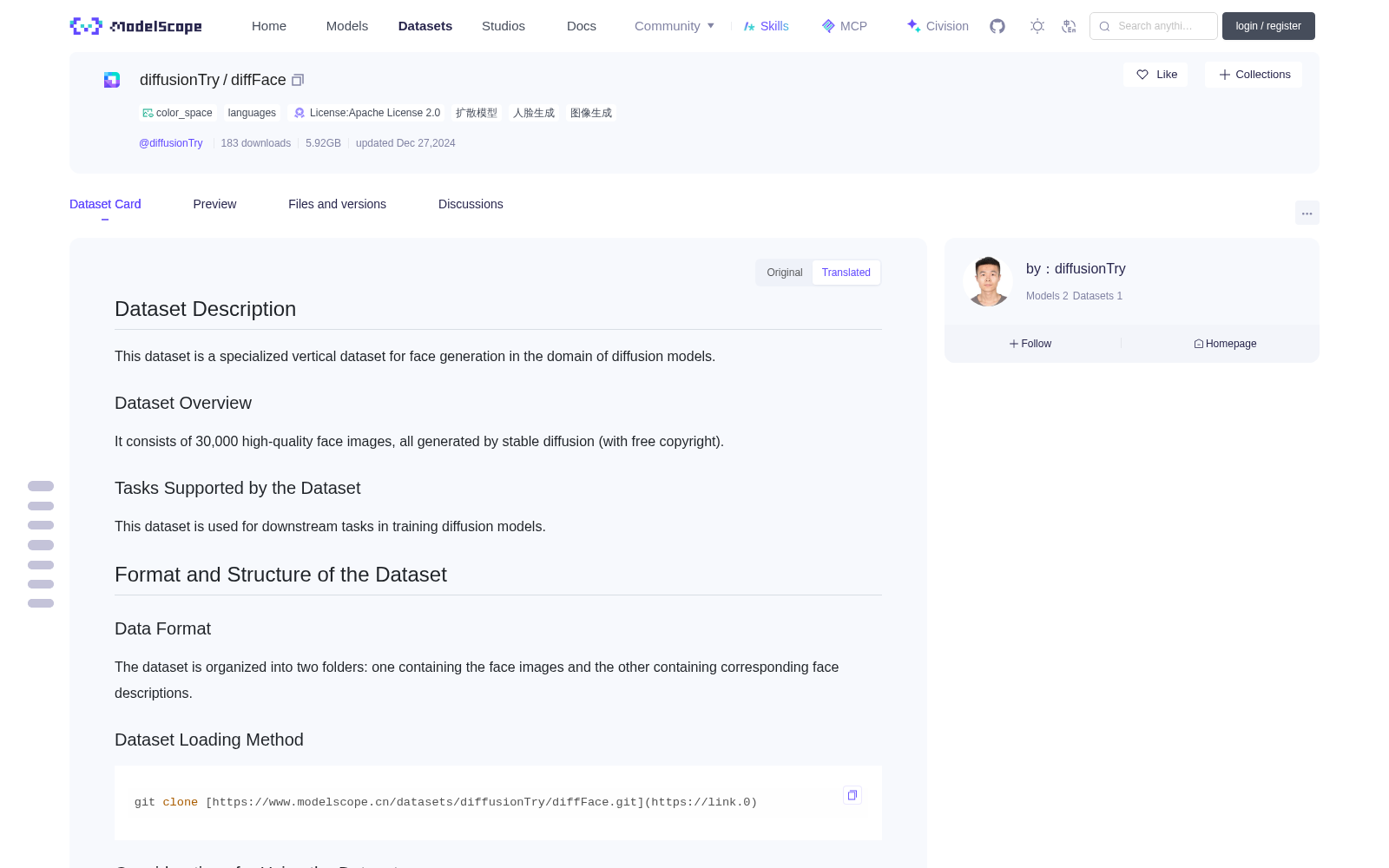Select the Dataset Card tab

click(105, 204)
